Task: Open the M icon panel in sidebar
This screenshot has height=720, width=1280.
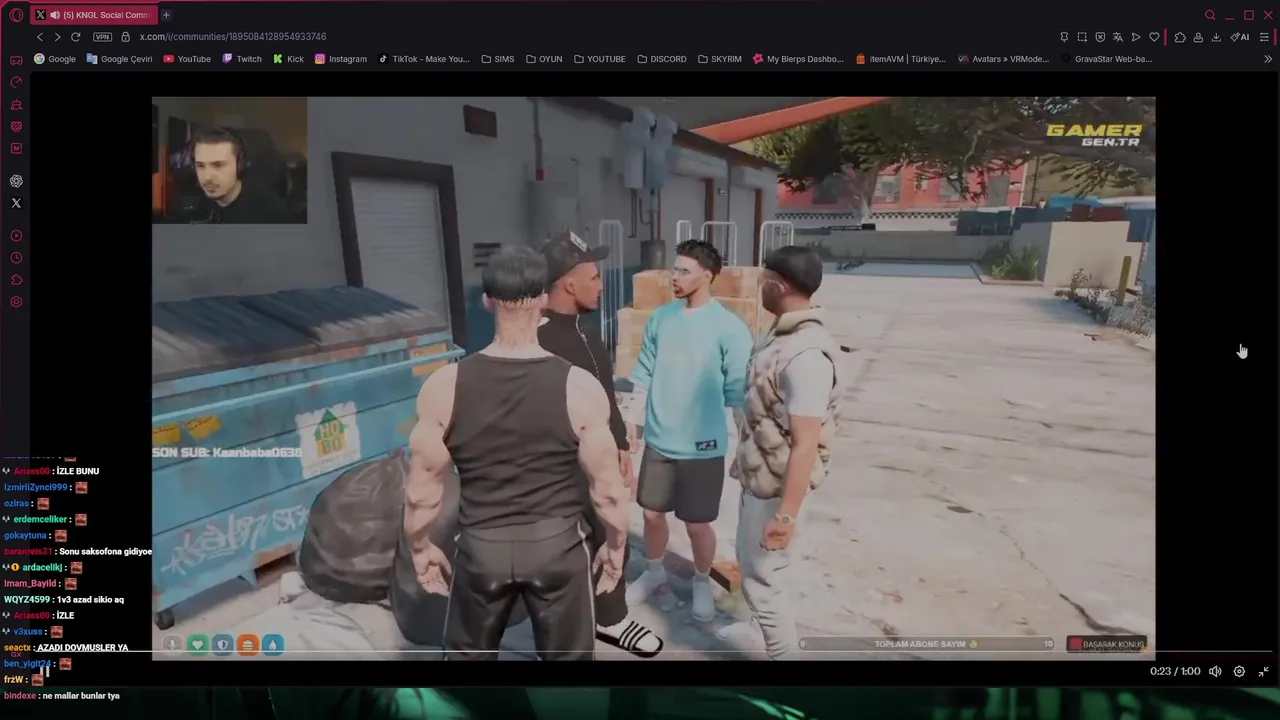Action: tap(16, 148)
